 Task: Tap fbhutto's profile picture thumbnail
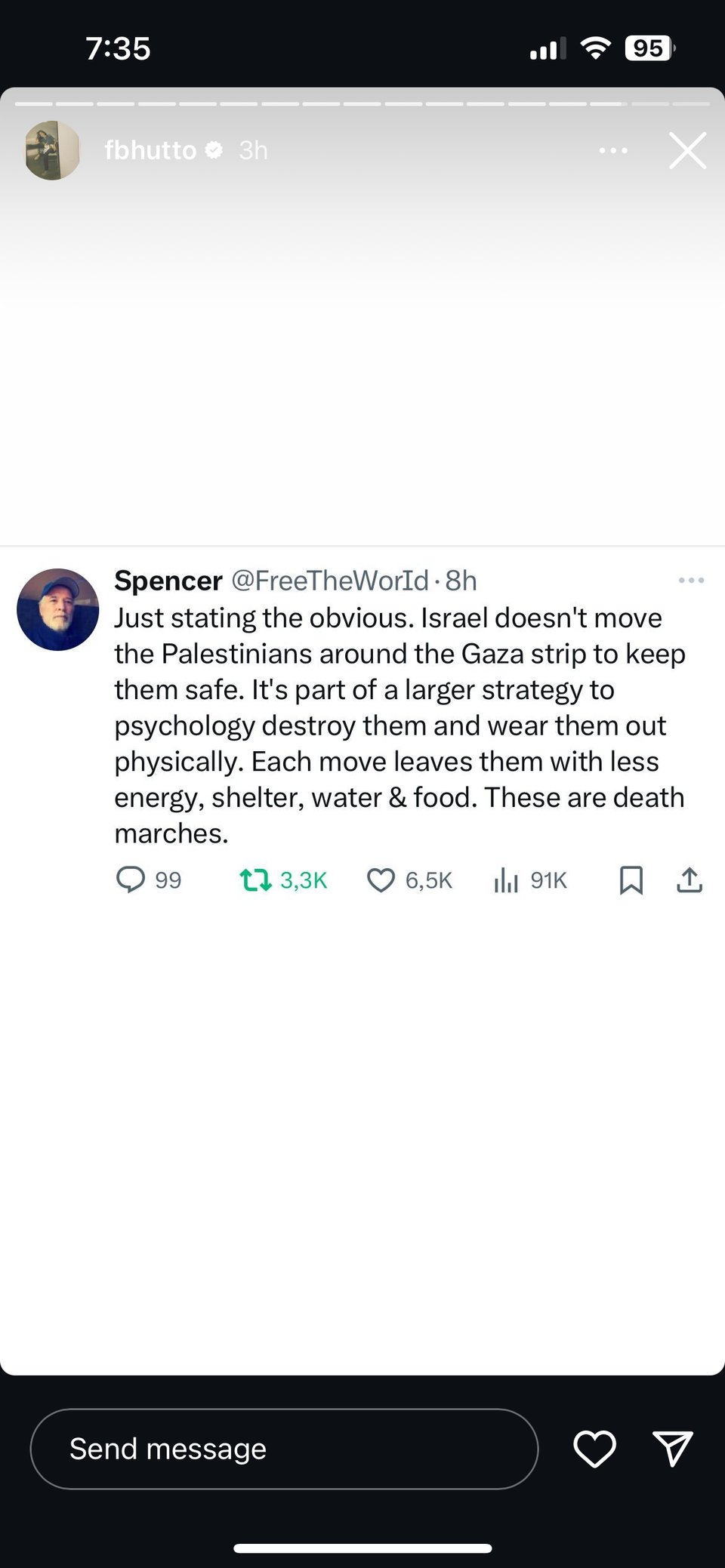tap(52, 151)
